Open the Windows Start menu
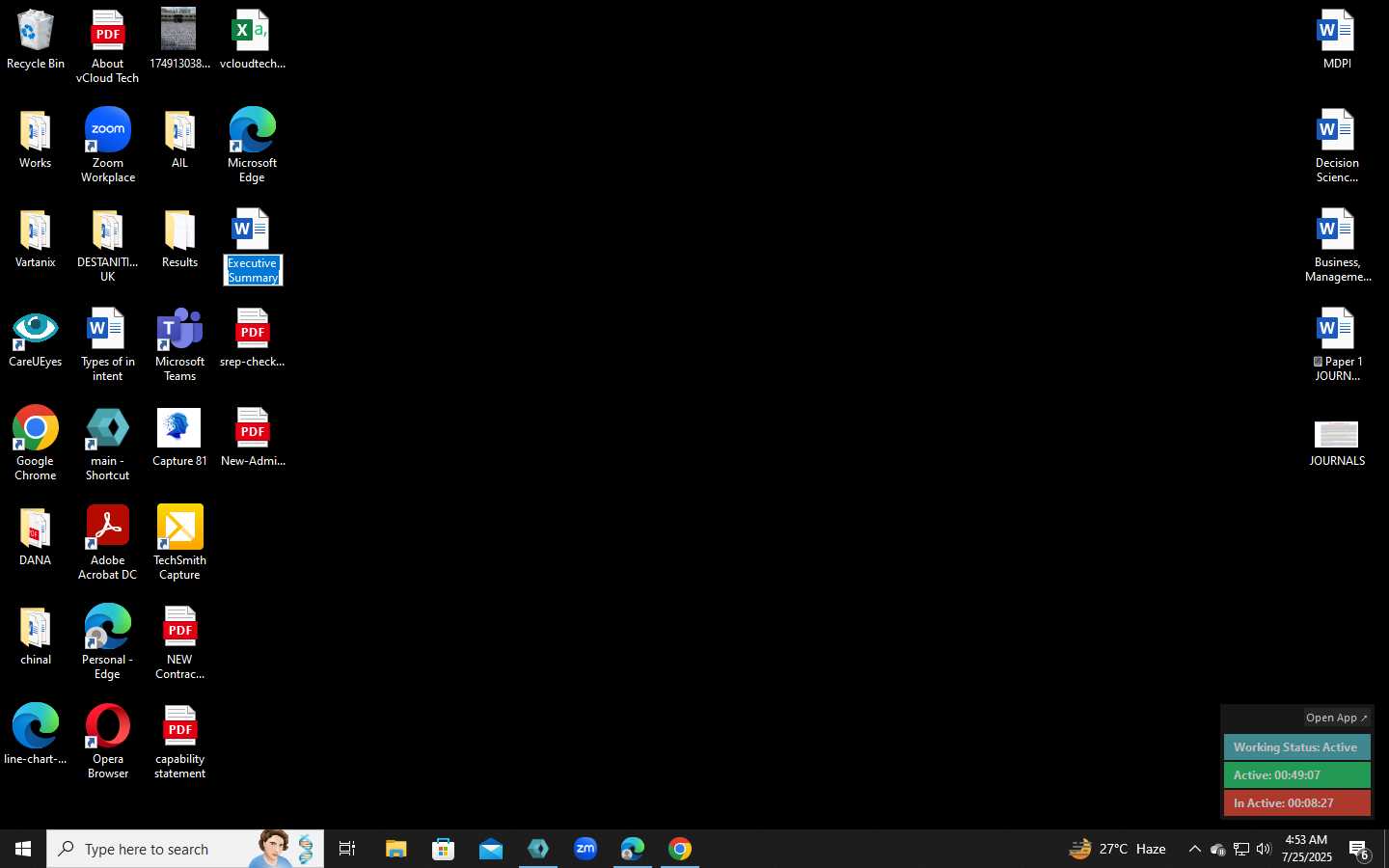1389x868 pixels. (23, 849)
